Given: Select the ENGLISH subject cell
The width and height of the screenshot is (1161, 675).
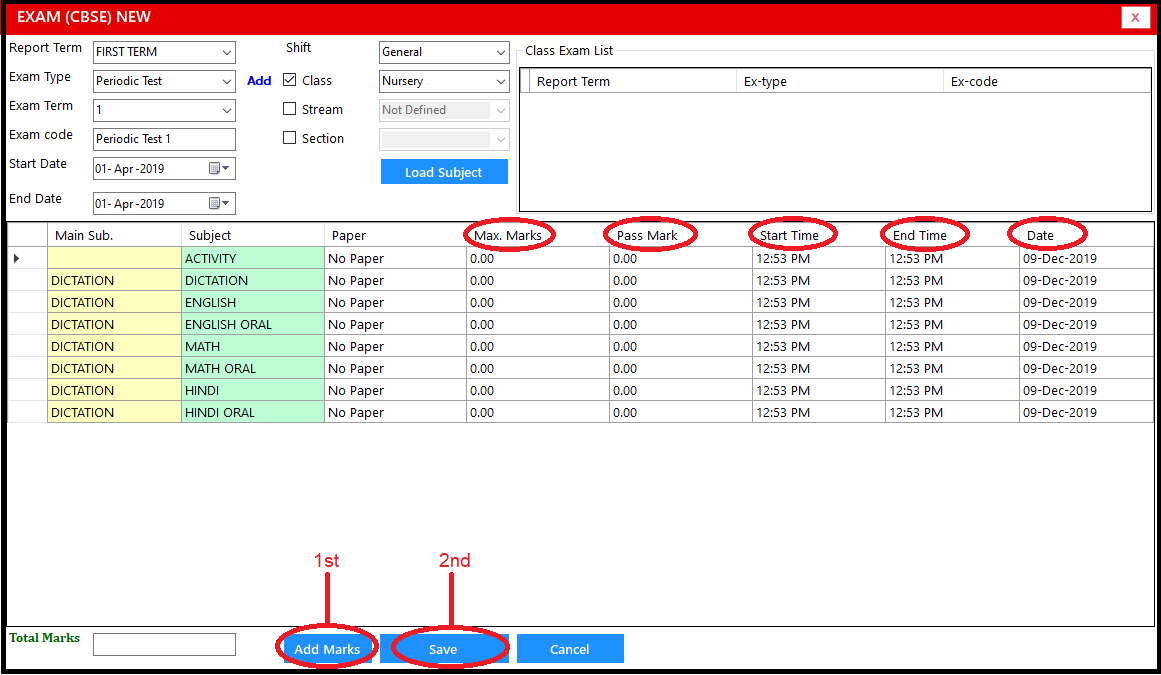Looking at the screenshot, I should (252, 302).
